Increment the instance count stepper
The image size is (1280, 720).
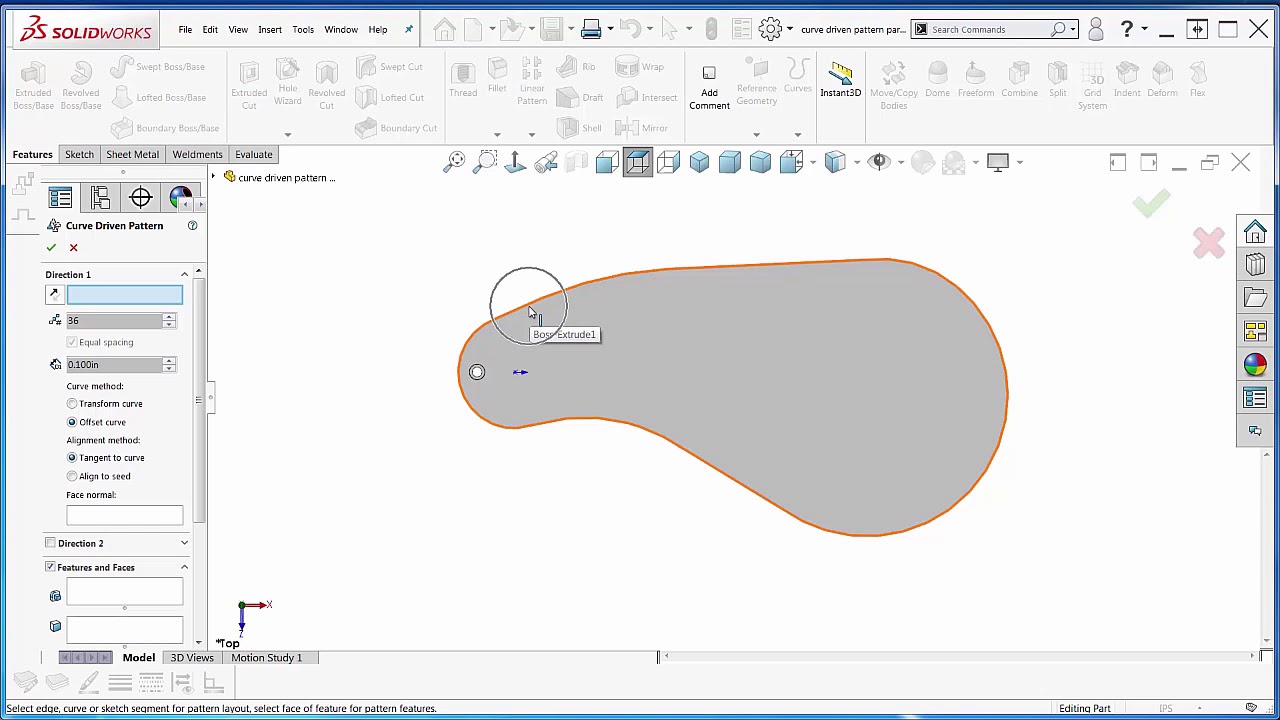tap(168, 317)
